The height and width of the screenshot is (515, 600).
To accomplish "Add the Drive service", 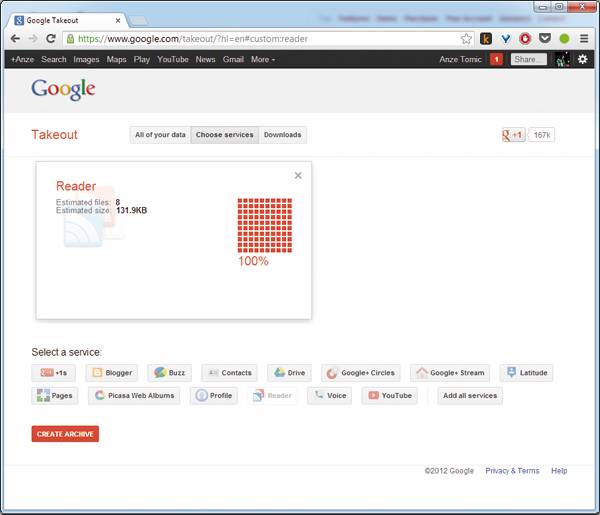I will [x=289, y=373].
